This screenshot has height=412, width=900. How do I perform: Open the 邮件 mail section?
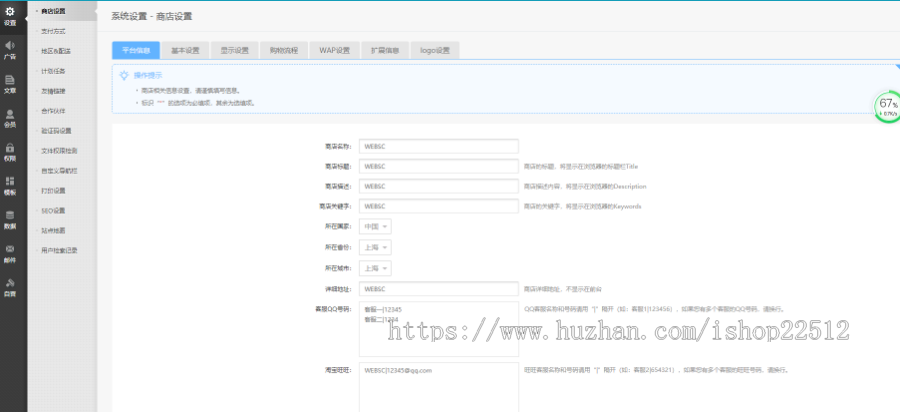(x=10, y=254)
